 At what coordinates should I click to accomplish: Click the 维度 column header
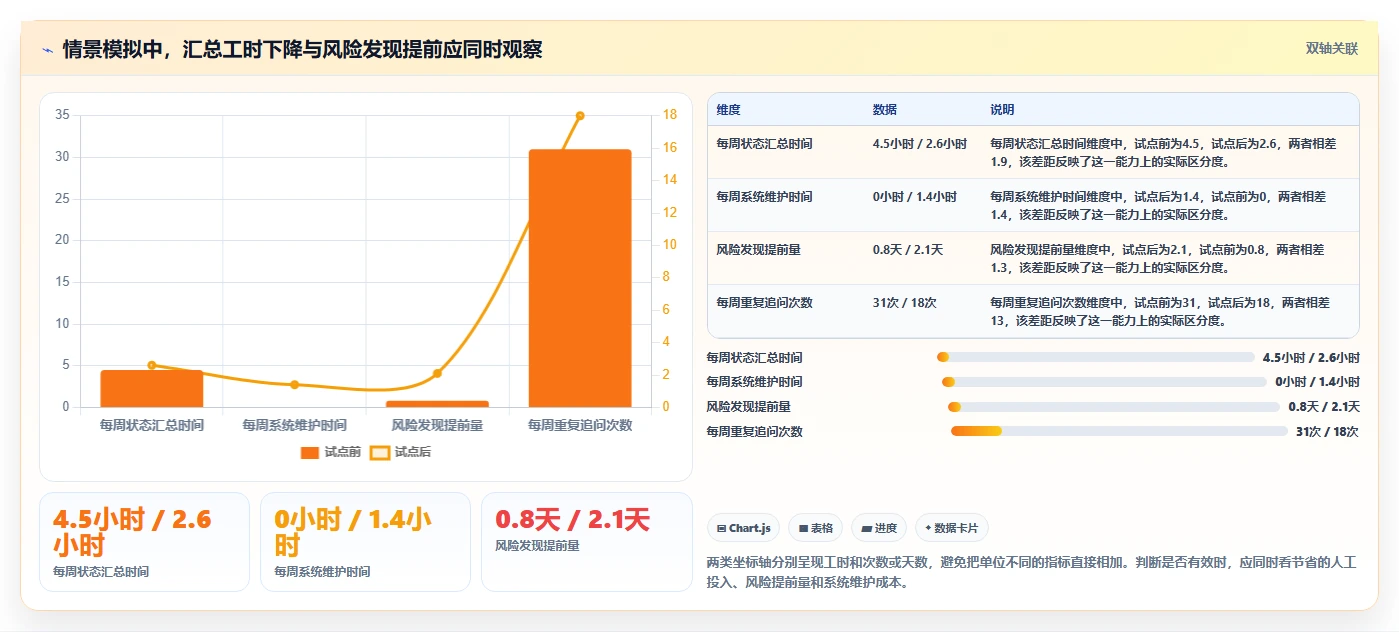[x=729, y=109]
